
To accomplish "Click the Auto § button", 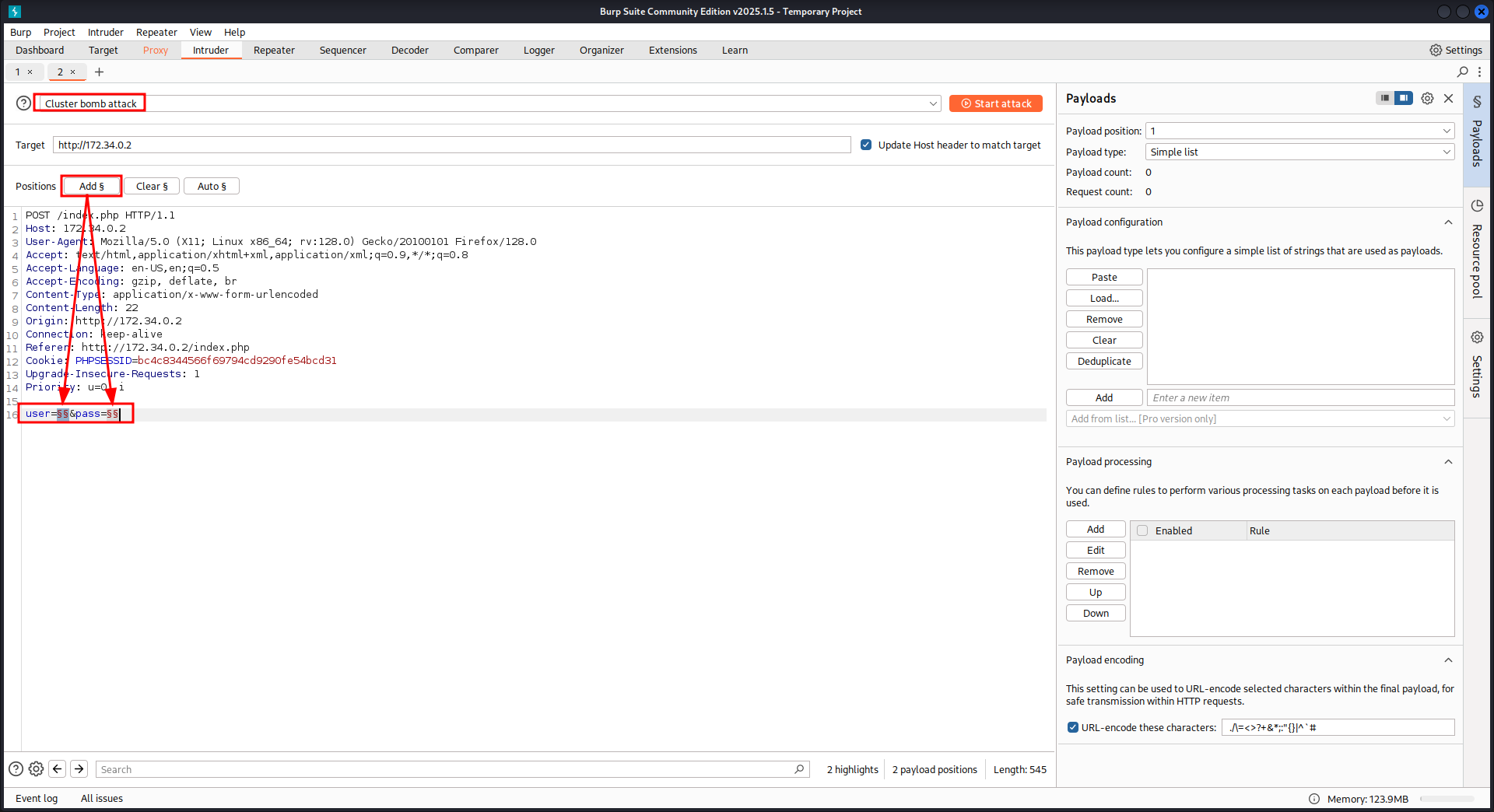I will pos(212,186).
